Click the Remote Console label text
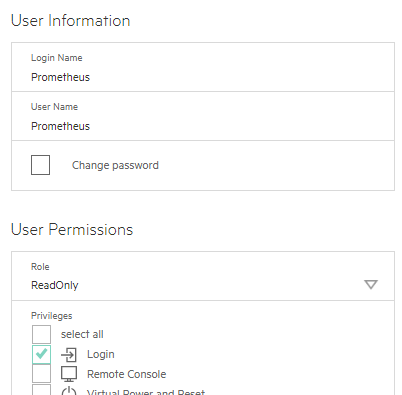 click(126, 374)
